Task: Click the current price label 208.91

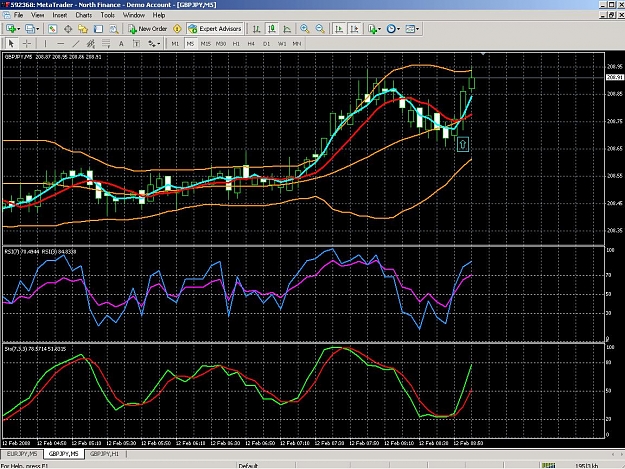Action: click(x=614, y=77)
